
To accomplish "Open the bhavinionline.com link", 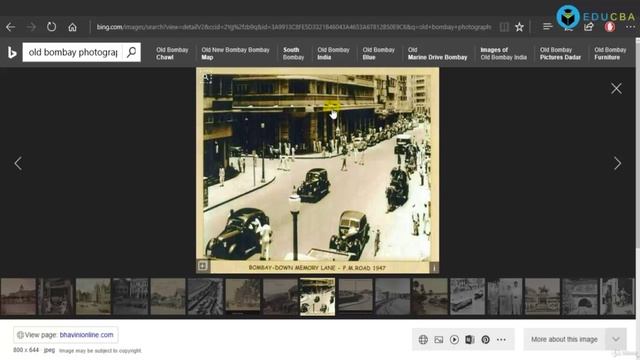I will (x=87, y=335).
